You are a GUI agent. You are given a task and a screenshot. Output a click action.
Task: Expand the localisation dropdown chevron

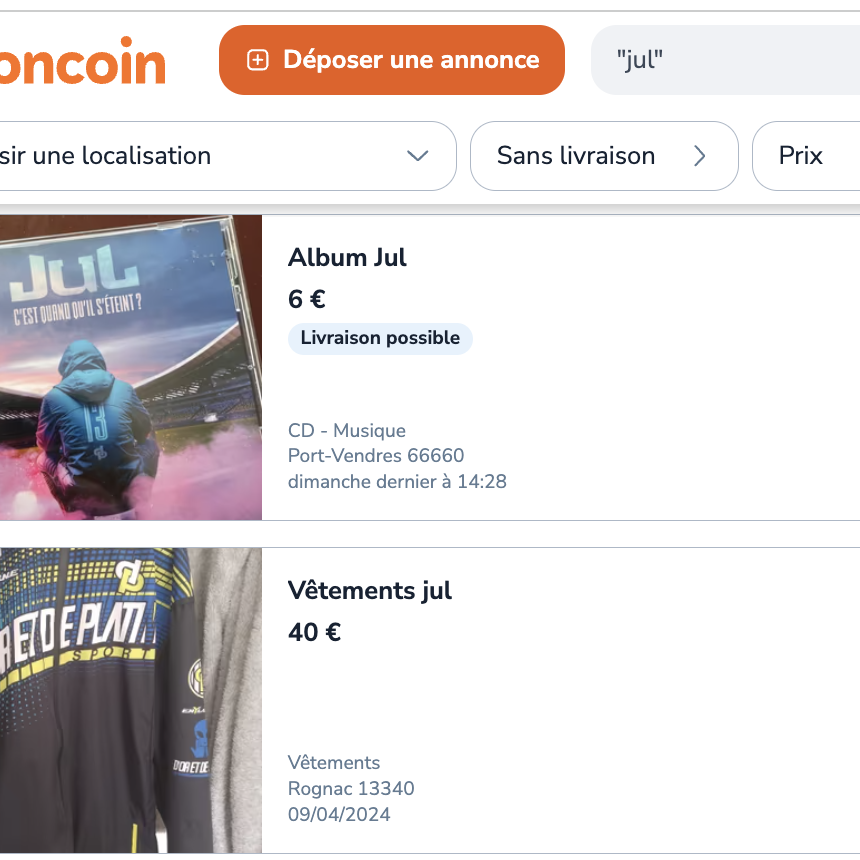418,156
